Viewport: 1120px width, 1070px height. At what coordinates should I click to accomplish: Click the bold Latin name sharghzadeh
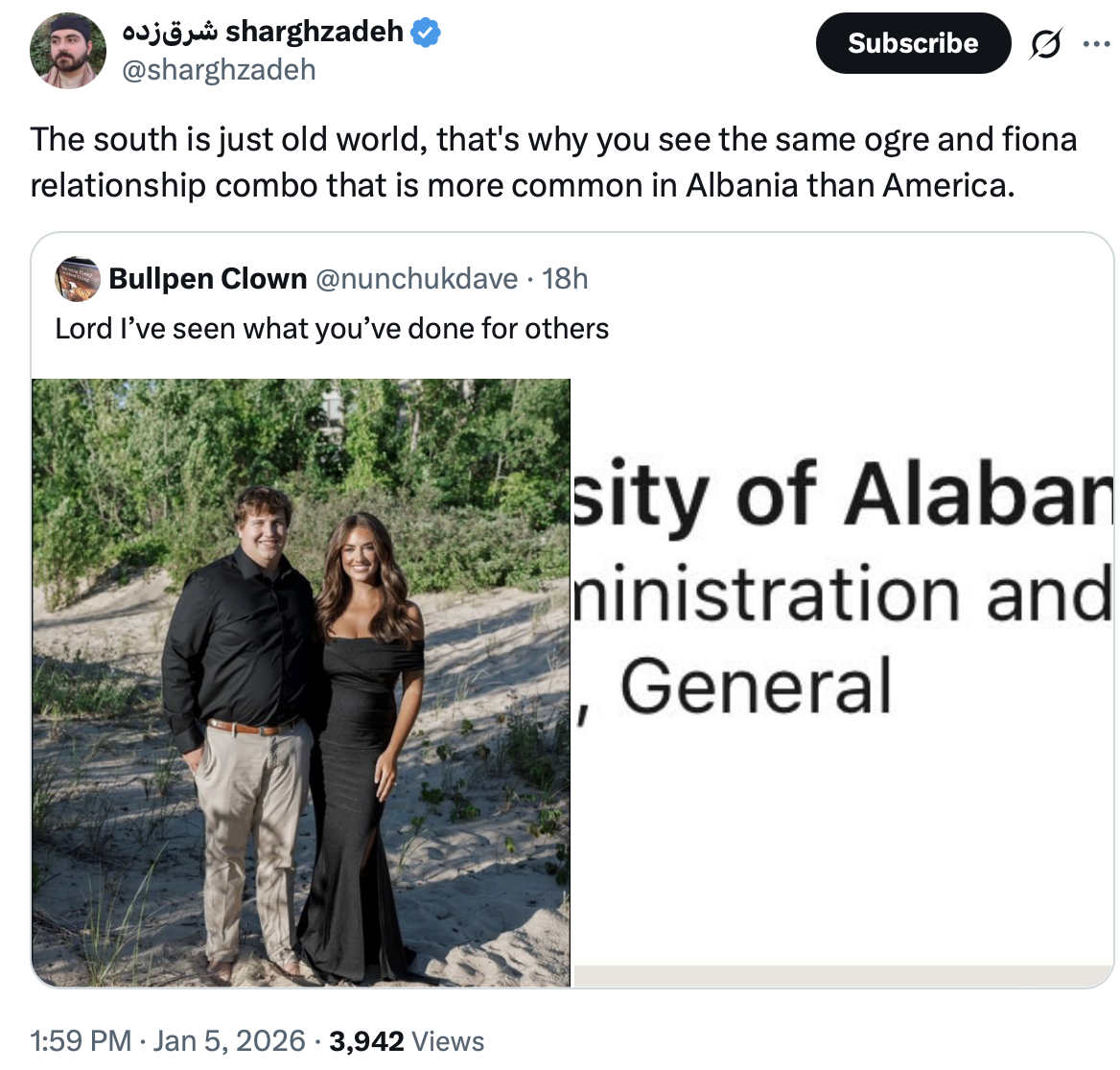pos(315,32)
